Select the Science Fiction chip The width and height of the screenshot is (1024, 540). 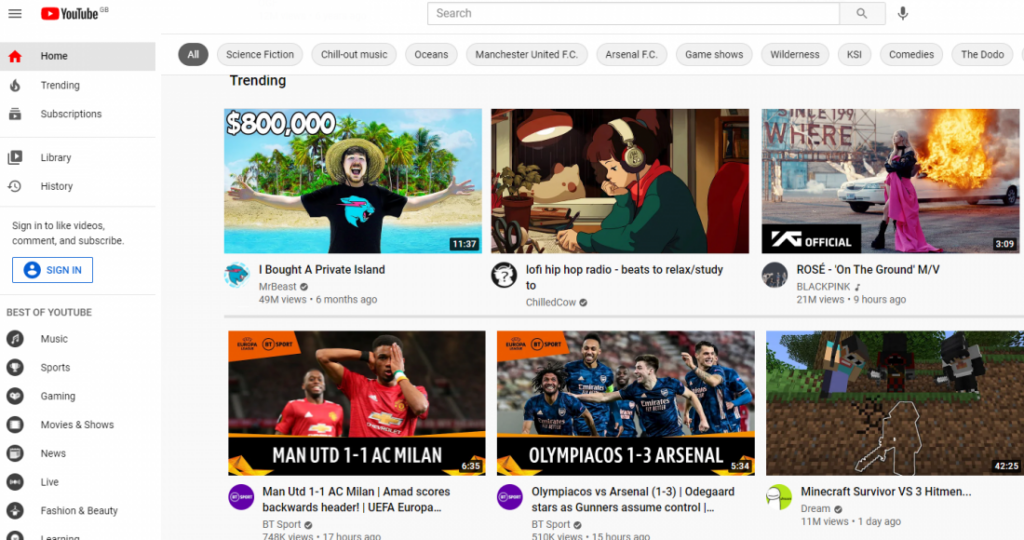[x=260, y=55]
